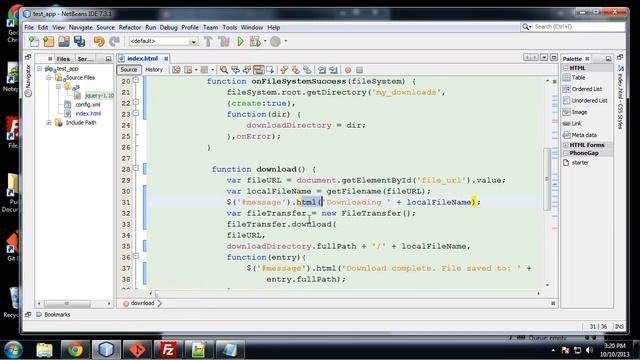
Task: Open the Tools menu
Action: pos(230,27)
